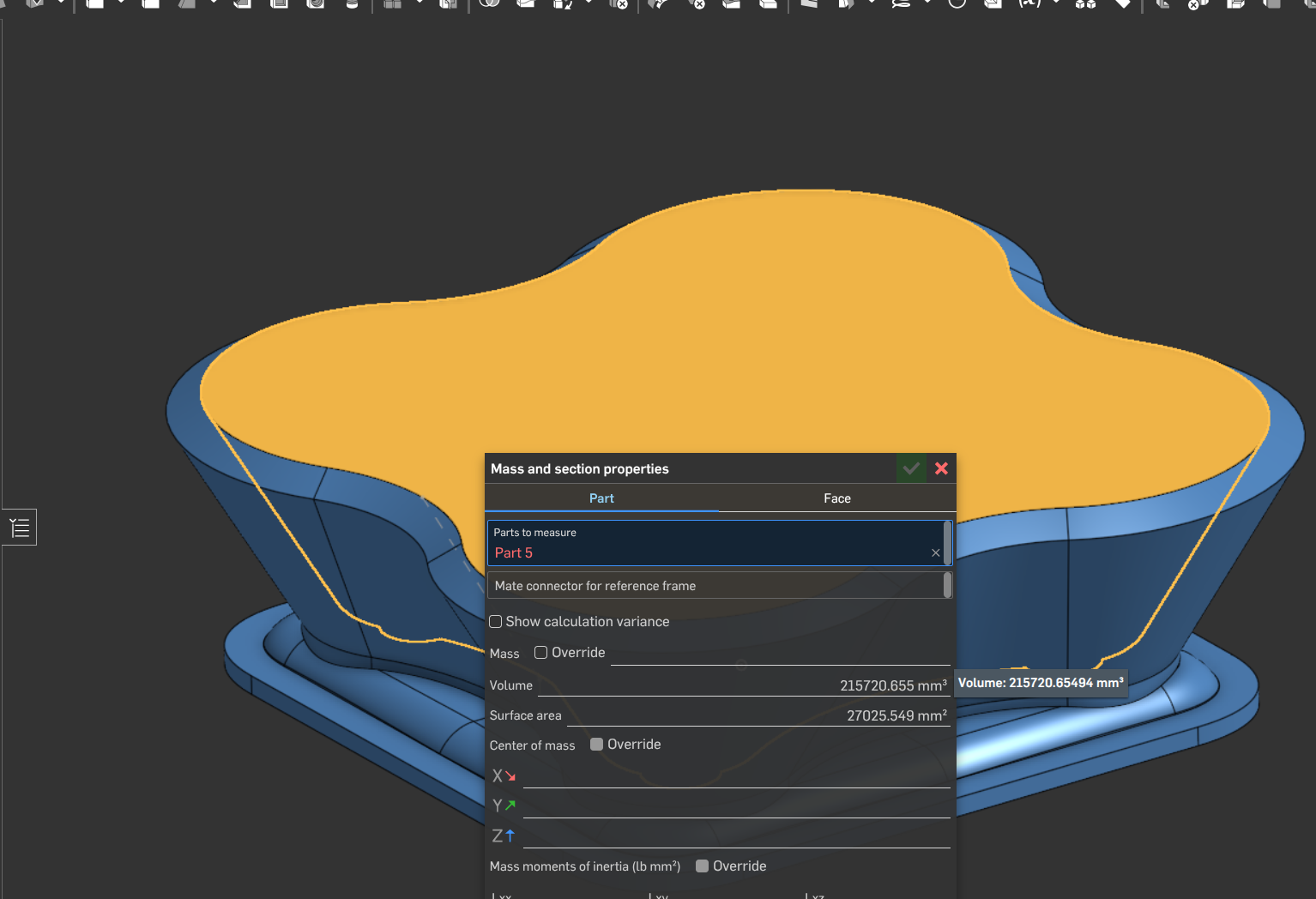The width and height of the screenshot is (1316, 899).
Task: Enable Show calculation variance checkbox
Action: point(496,622)
